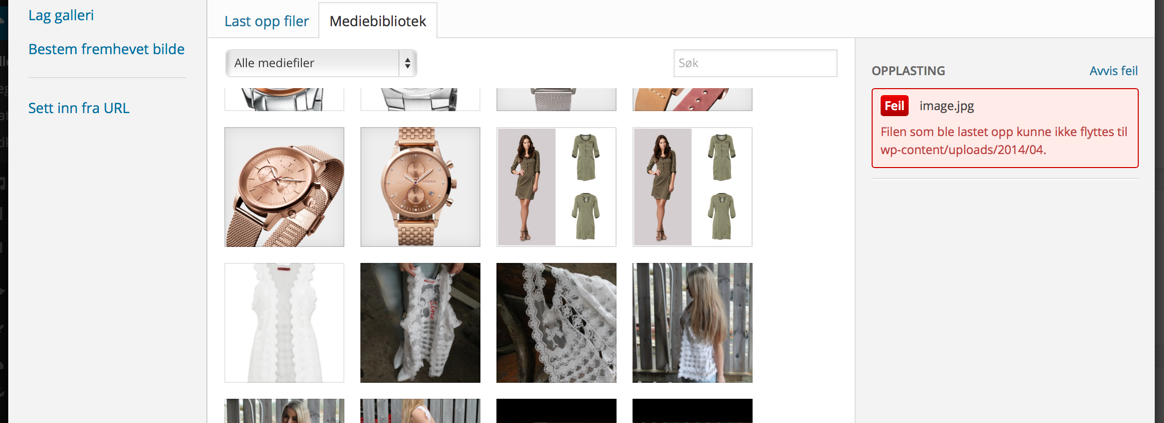Image resolution: width=1164 pixels, height=423 pixels.
Task: Expand the Alle mediefiler dropdown
Action: tap(321, 64)
